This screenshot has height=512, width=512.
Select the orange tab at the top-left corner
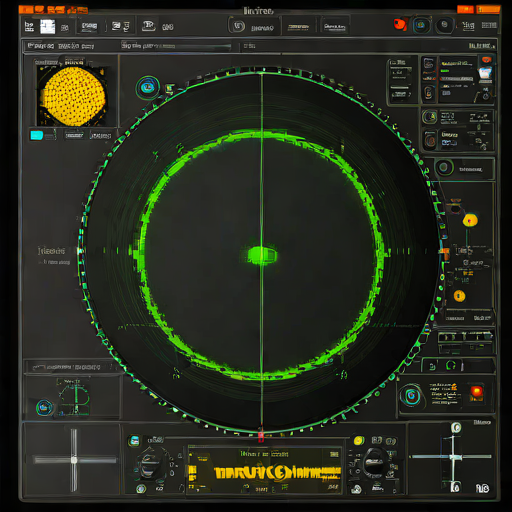click(x=26, y=10)
